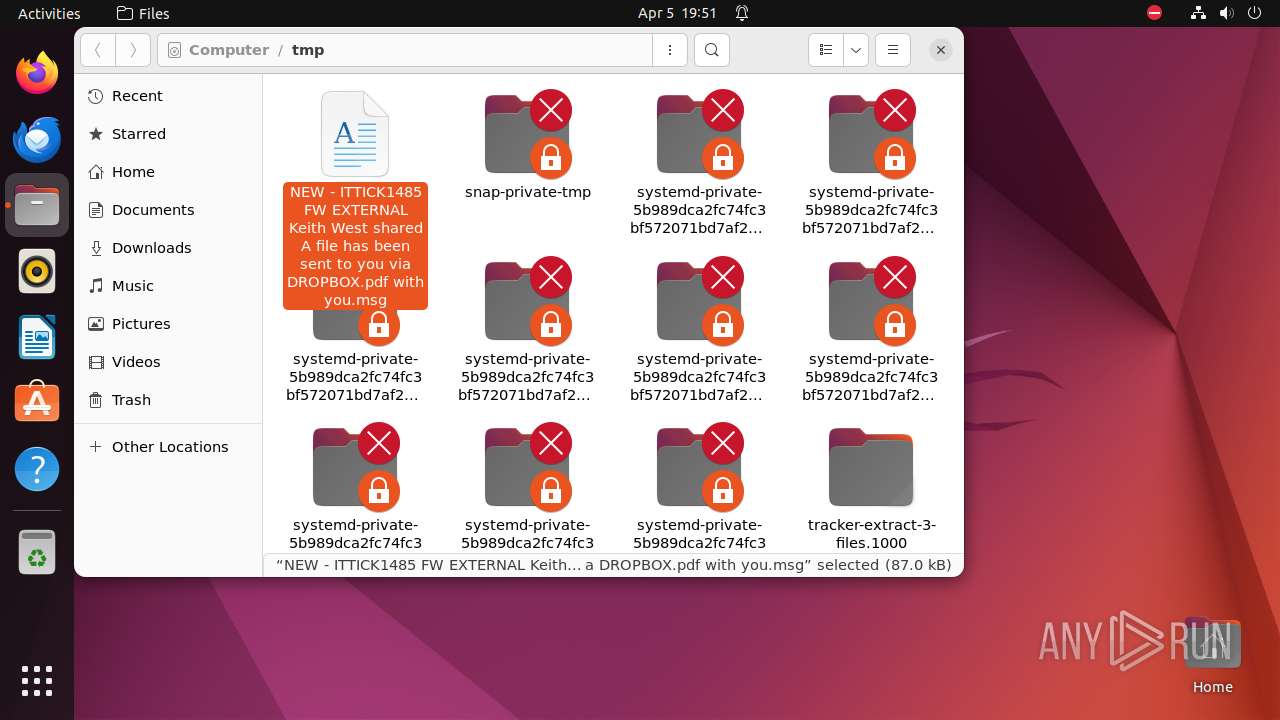
Task: Open the network status icon
Action: [x=1199, y=13]
